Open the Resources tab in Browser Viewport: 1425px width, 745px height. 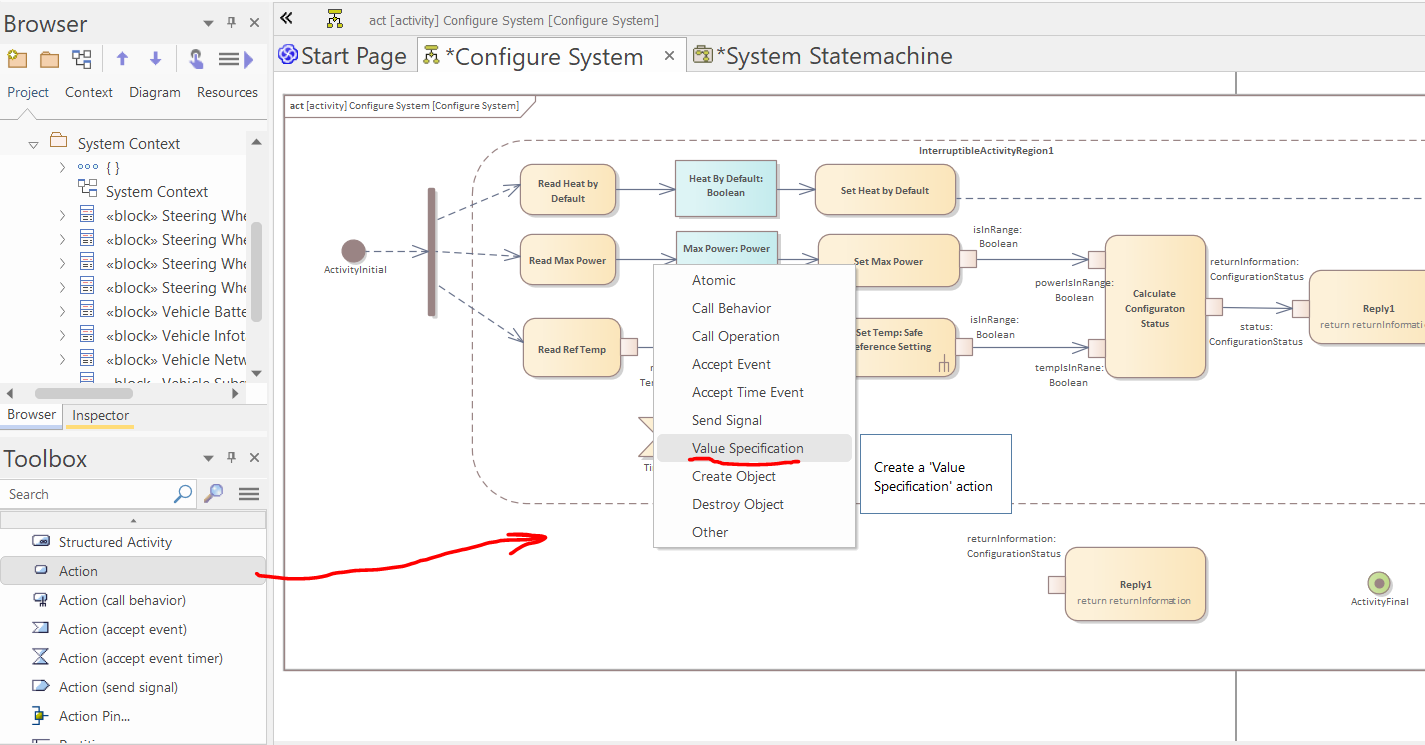227,92
